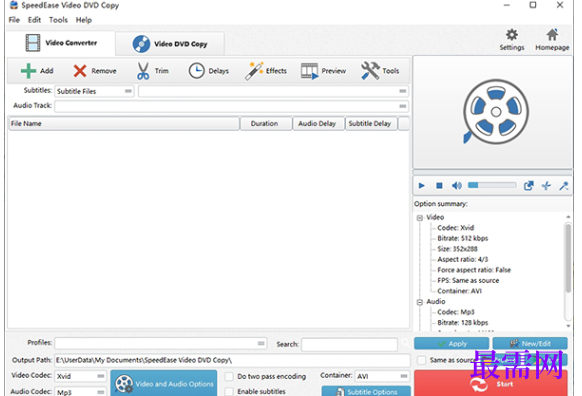Check the Enable subtitles checkbox
582x396 pixels.
[229, 392]
